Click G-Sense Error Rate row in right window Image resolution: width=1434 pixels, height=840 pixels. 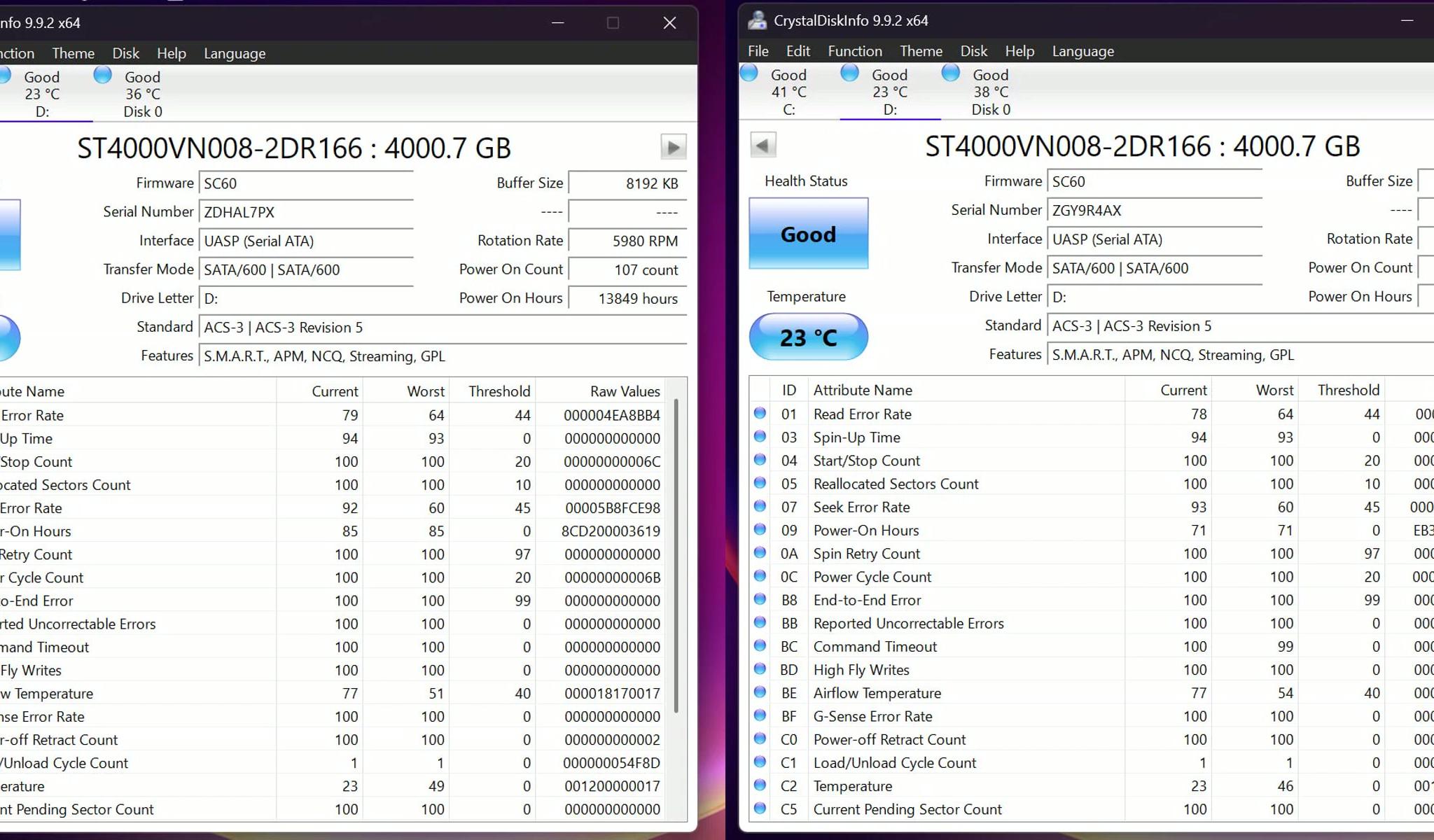pyautogui.click(x=1091, y=716)
